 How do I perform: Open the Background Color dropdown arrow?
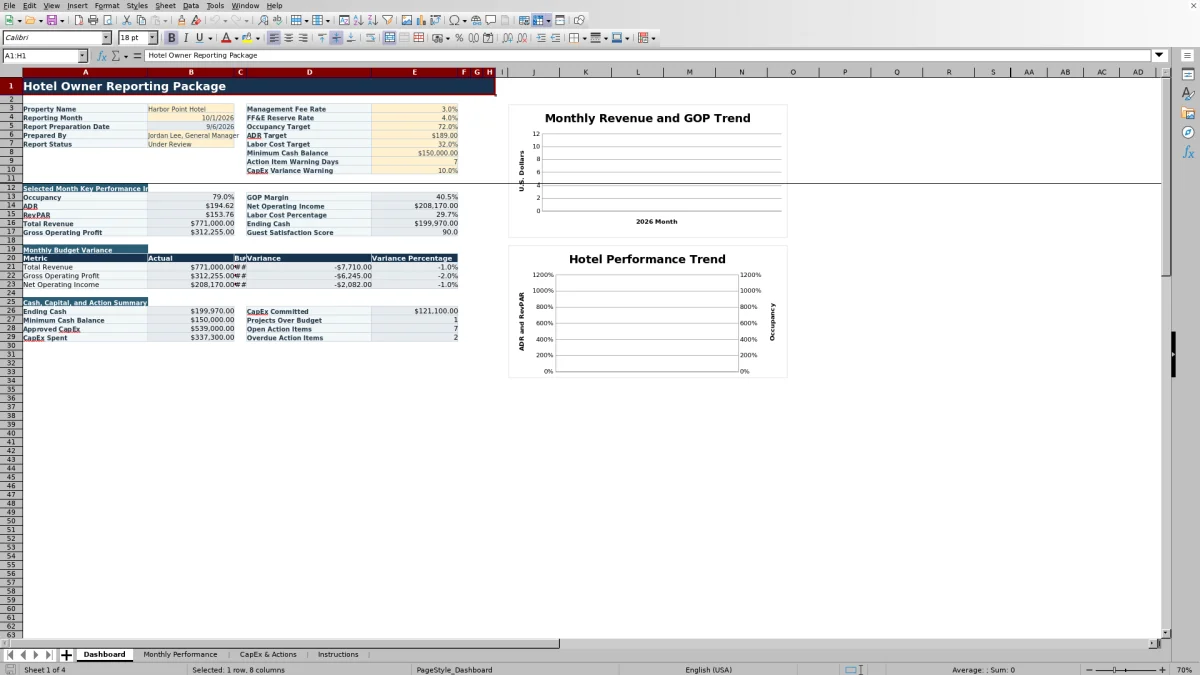click(x=257, y=38)
